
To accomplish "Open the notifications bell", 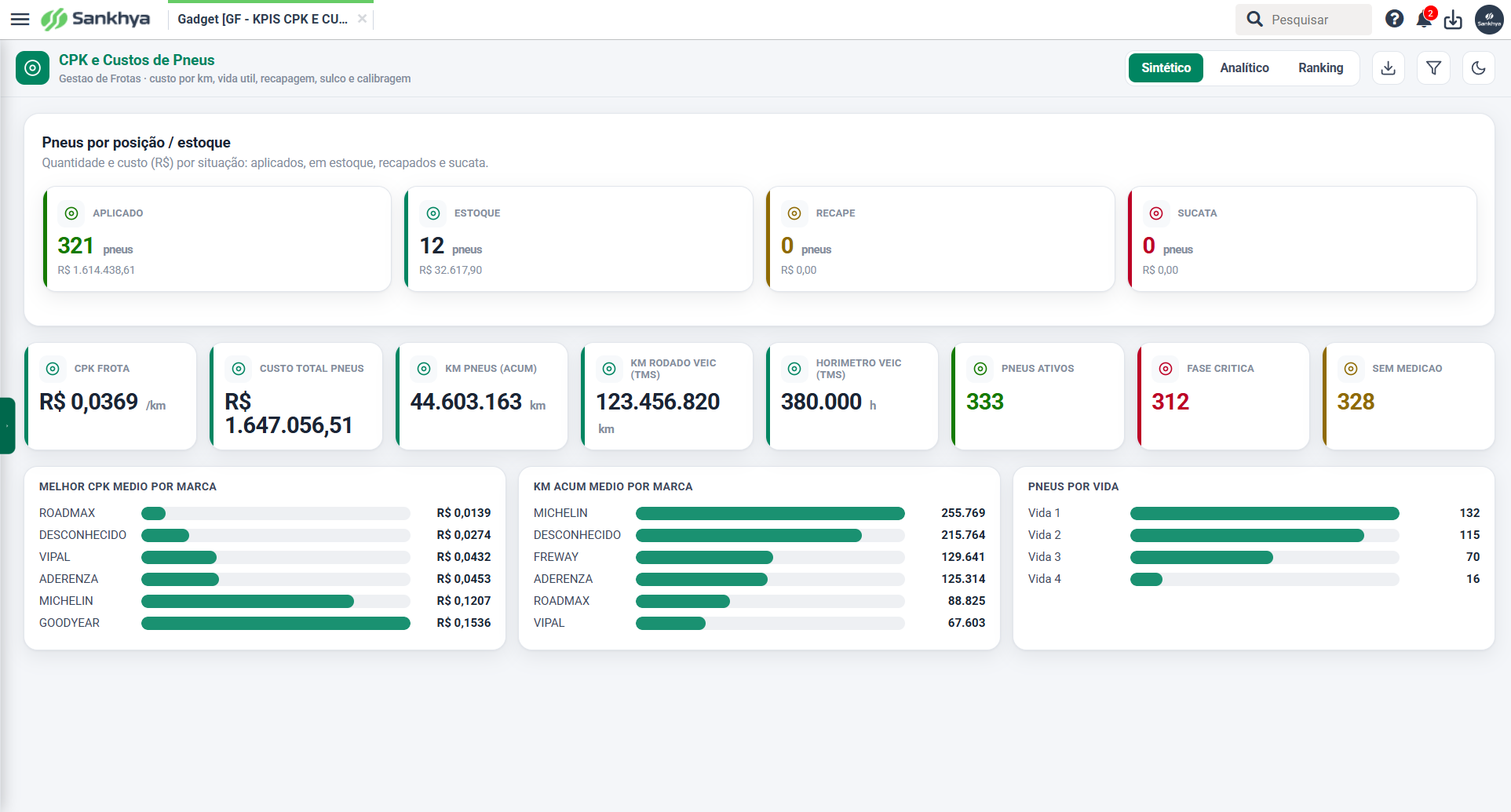I will tap(1424, 19).
